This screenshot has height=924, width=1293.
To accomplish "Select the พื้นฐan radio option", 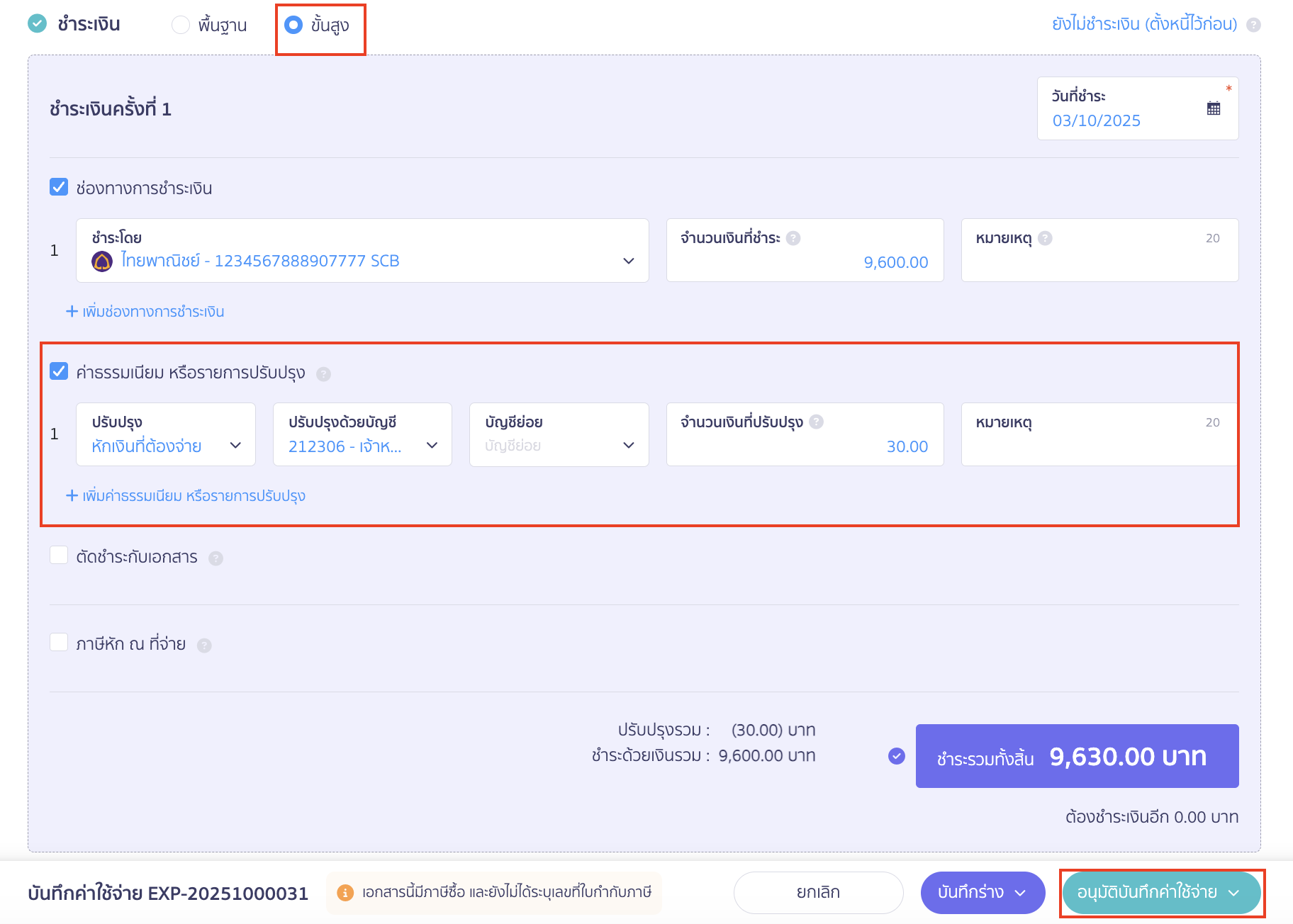I will pos(181,25).
